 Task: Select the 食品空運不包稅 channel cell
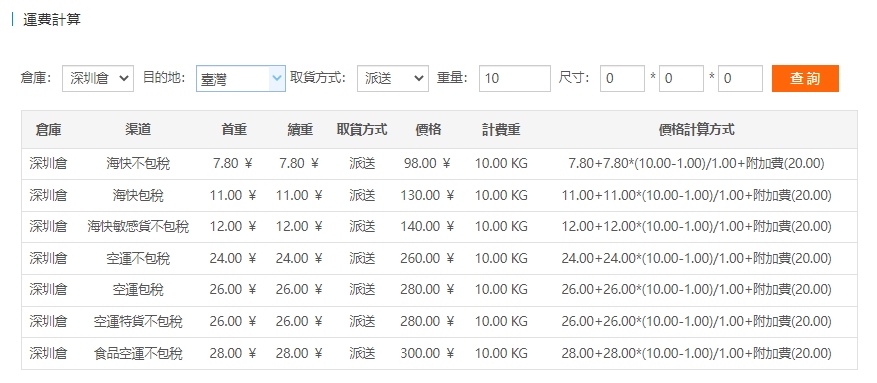coord(138,354)
